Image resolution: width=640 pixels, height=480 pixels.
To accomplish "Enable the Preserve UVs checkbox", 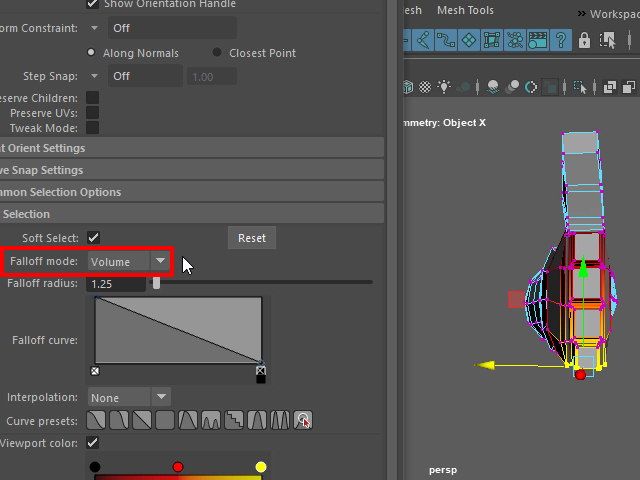I will pyautogui.click(x=92, y=113).
